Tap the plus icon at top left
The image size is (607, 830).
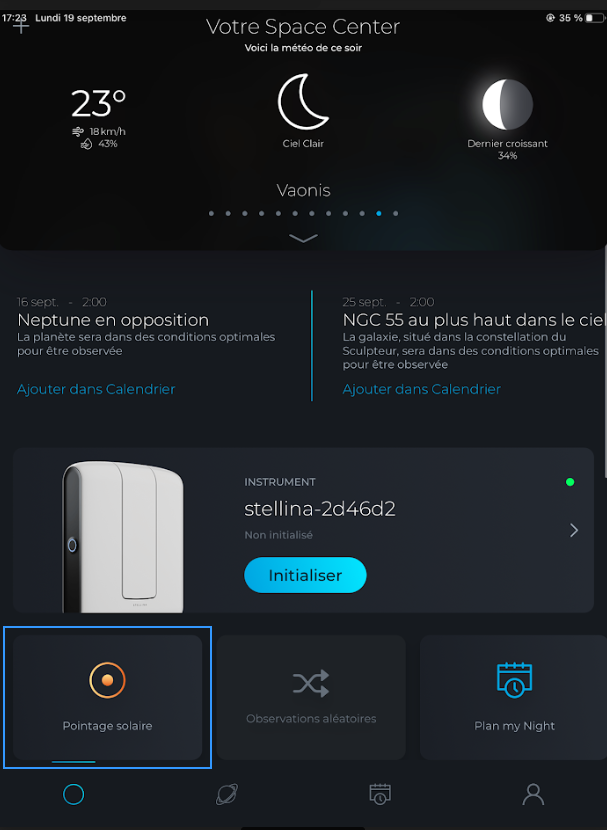(21, 26)
